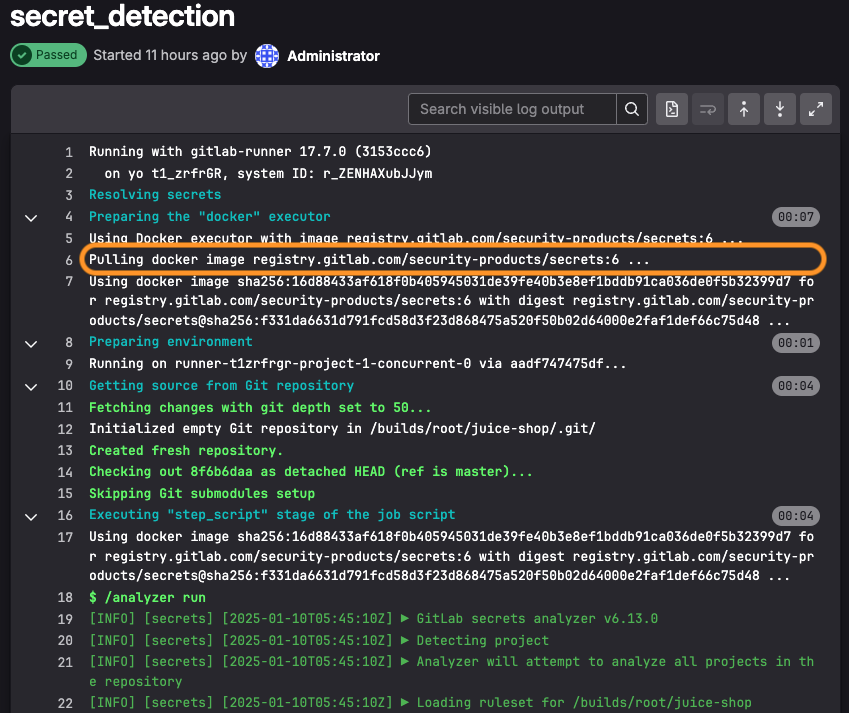
Task: Click the 00:04 badge on line 16
Action: [x=795, y=516]
